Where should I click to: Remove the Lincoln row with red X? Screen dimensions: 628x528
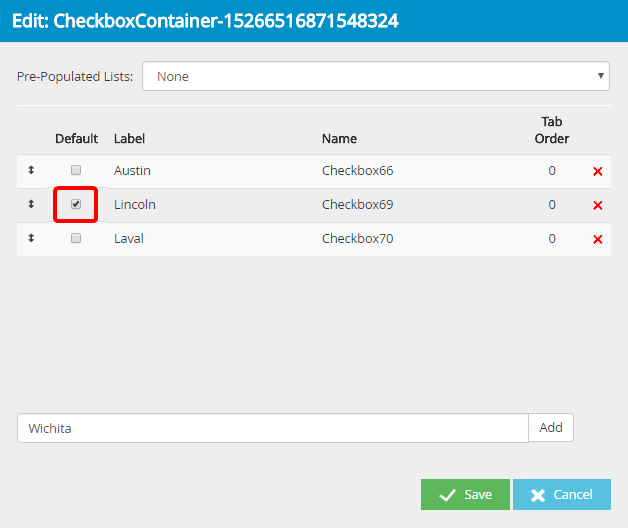pyautogui.click(x=597, y=206)
